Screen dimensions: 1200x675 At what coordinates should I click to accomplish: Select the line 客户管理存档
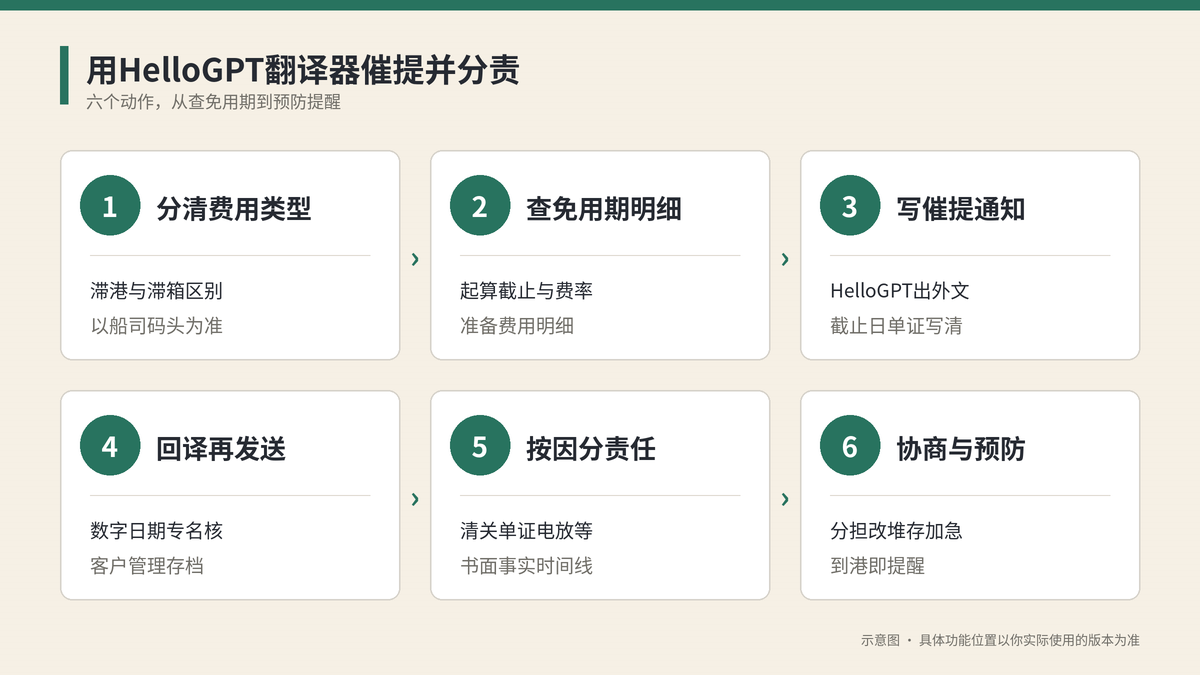pos(147,565)
